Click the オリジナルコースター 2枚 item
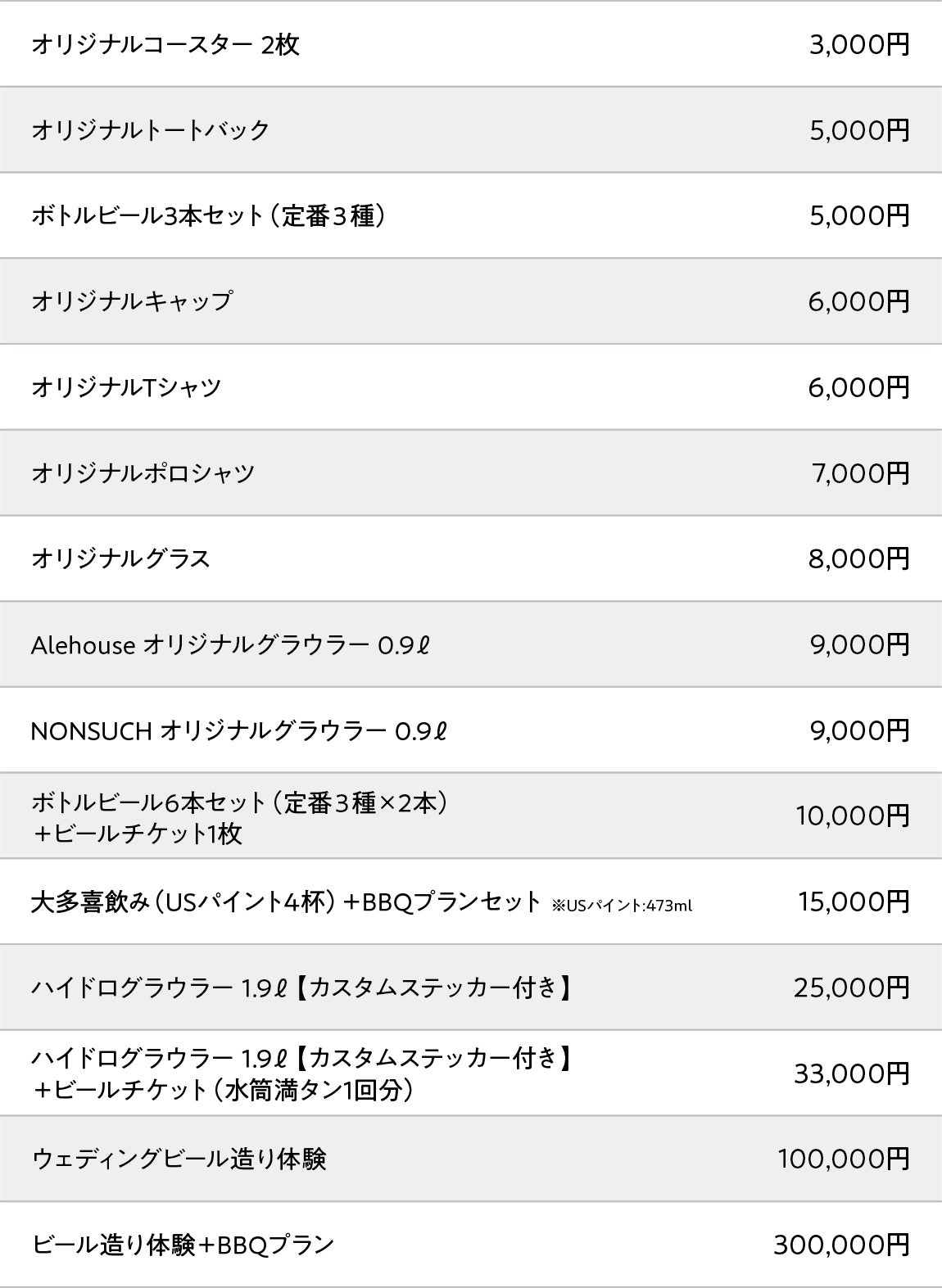The height and width of the screenshot is (1288, 942). pyautogui.click(x=165, y=44)
